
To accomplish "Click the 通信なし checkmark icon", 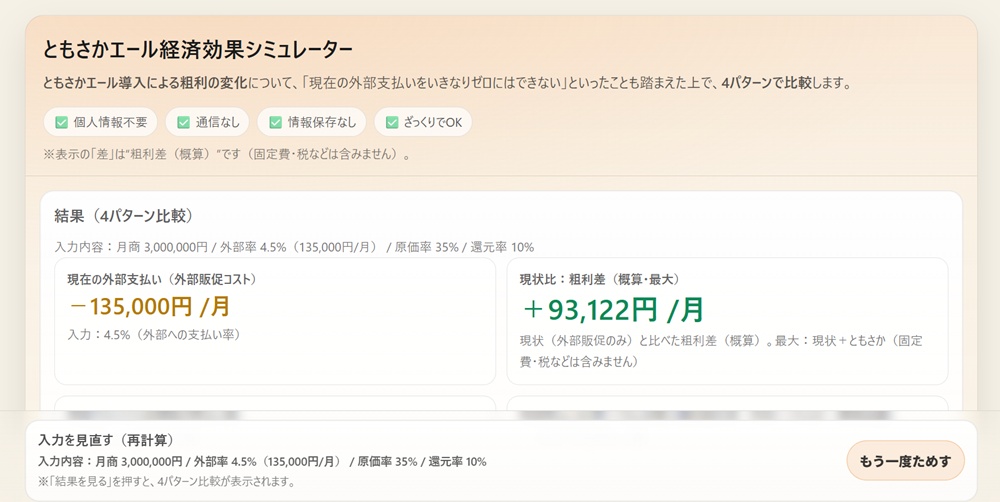I will click(183, 122).
